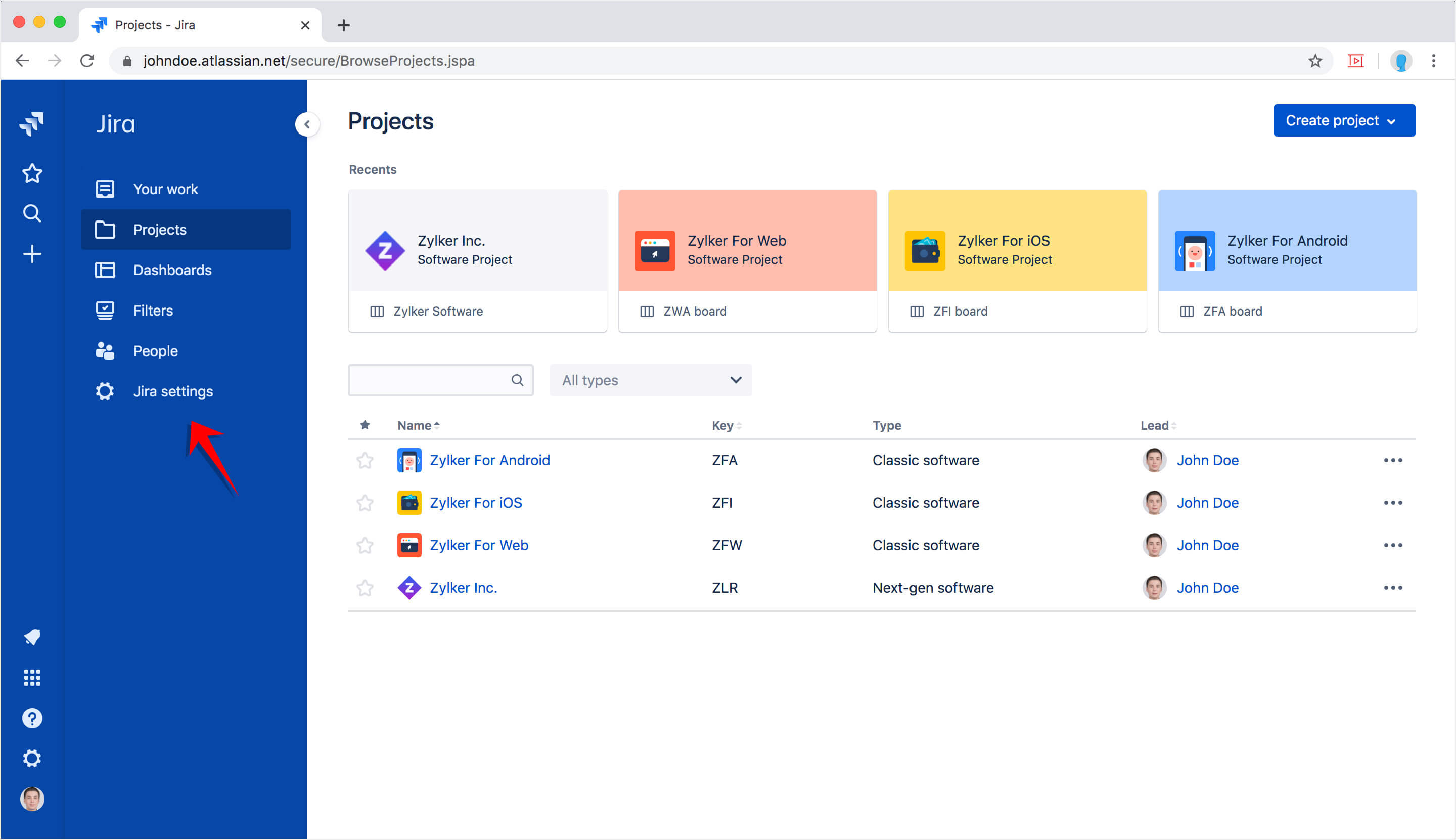
Task: Toggle star for Zylker Inc.
Action: click(364, 587)
